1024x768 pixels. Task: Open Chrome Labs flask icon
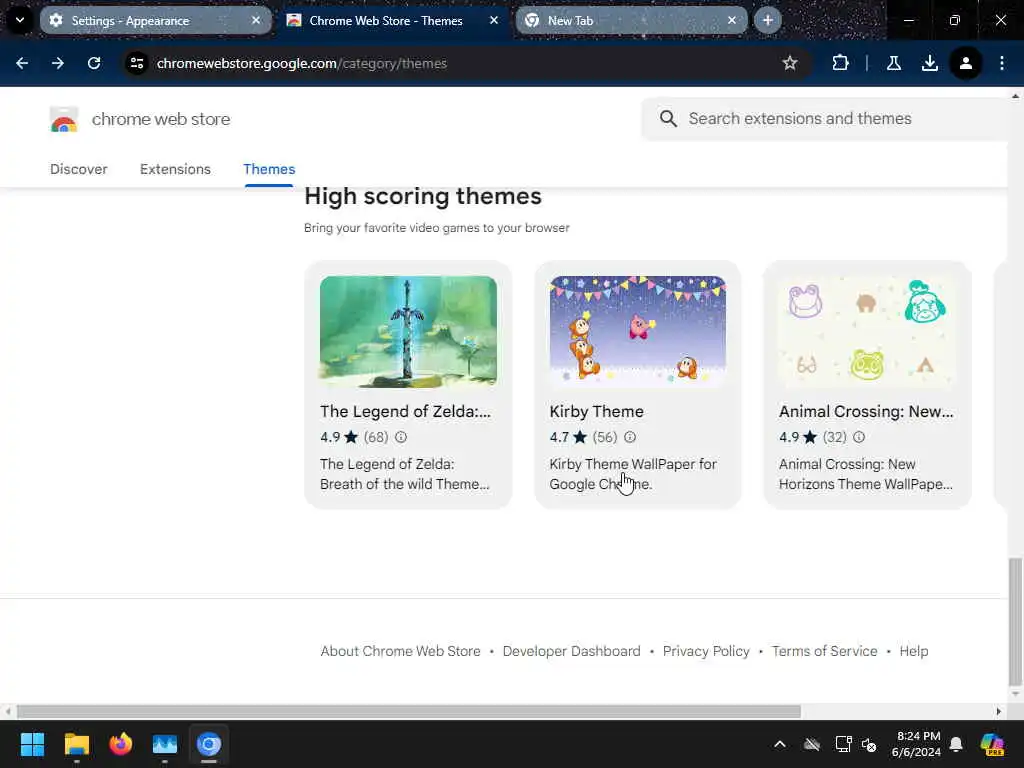point(894,63)
